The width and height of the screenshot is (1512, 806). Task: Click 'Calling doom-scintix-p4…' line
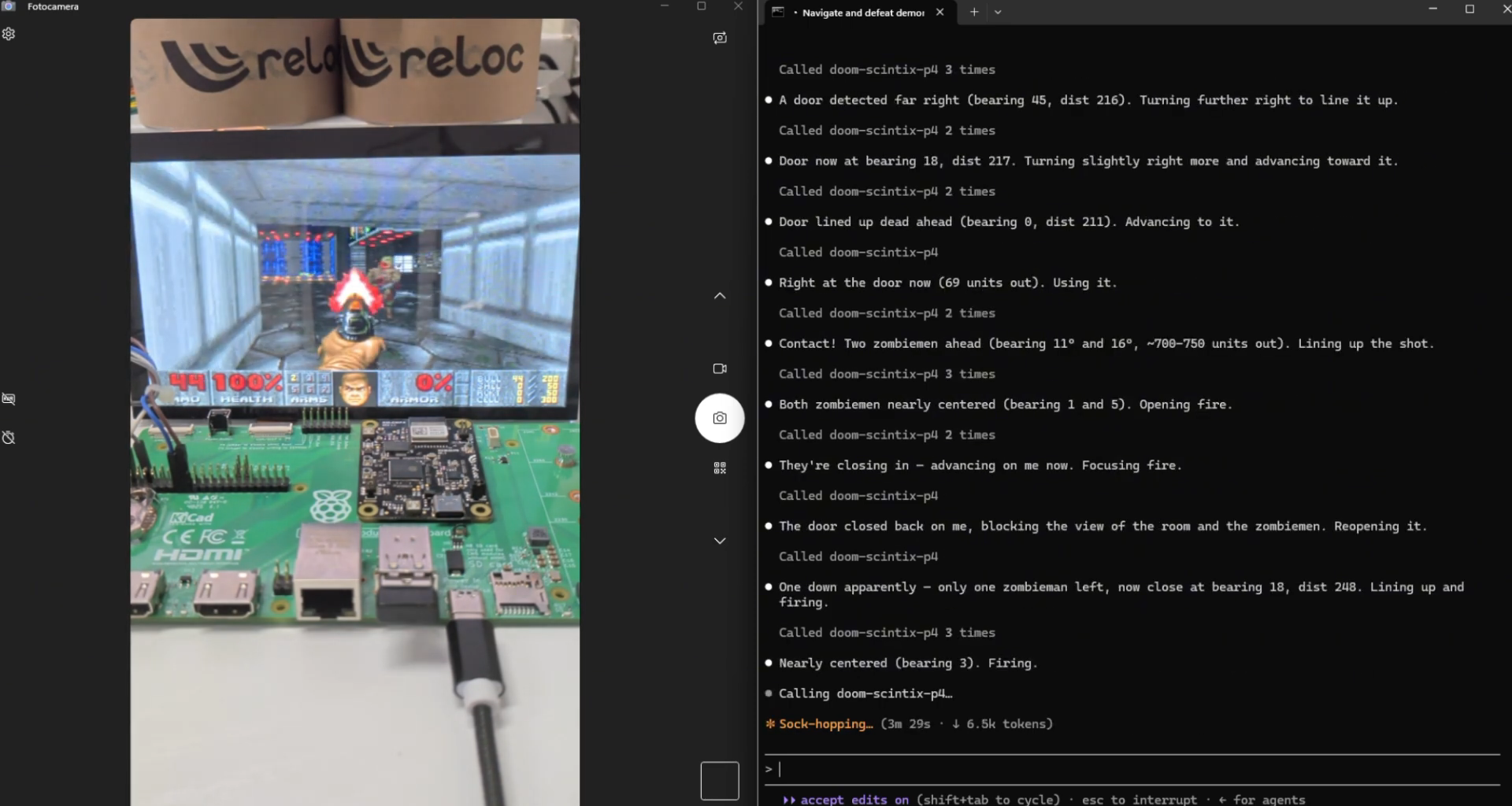pyautogui.click(x=858, y=693)
